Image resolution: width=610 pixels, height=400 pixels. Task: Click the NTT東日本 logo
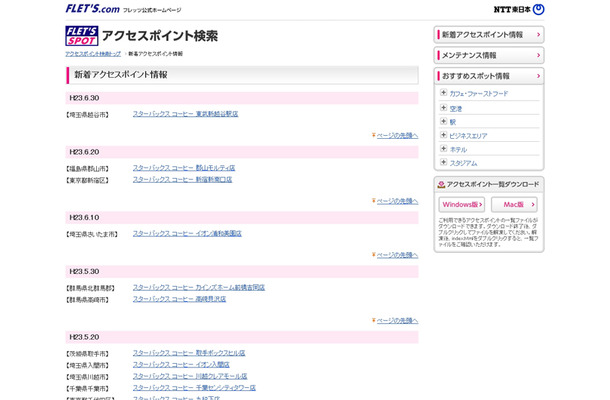click(519, 9)
